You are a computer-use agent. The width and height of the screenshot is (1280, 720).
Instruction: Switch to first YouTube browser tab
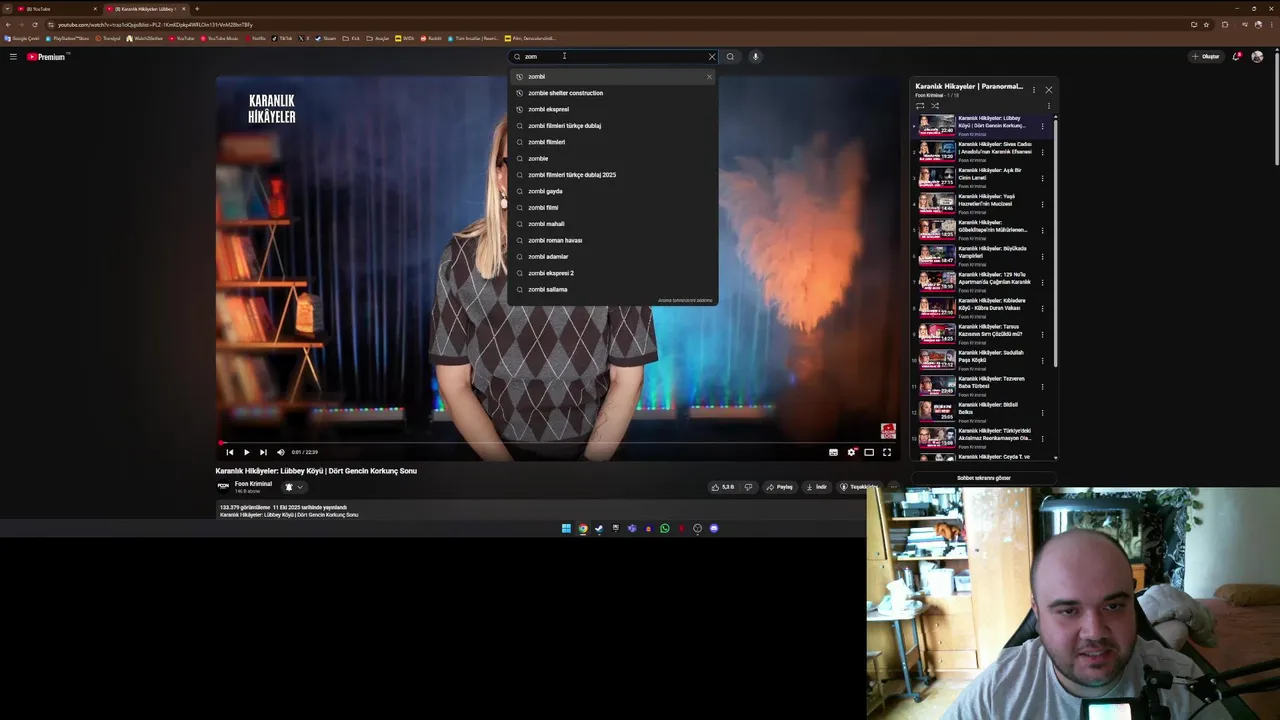55,9
